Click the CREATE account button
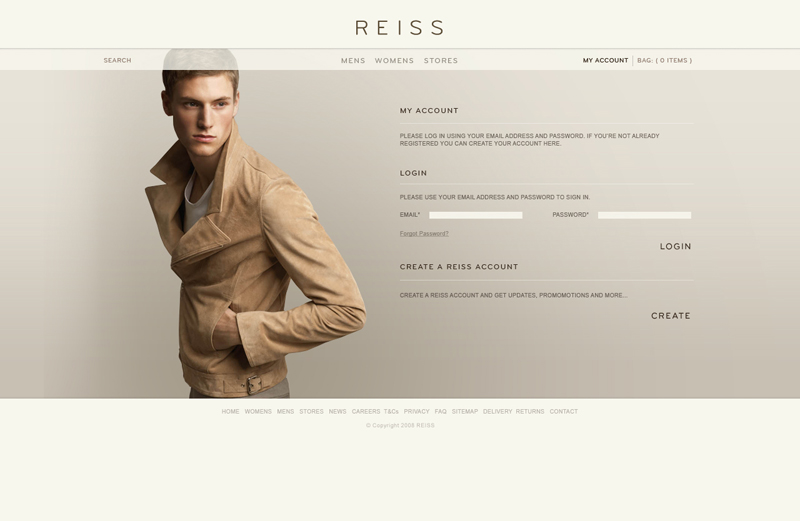 pyautogui.click(x=670, y=316)
